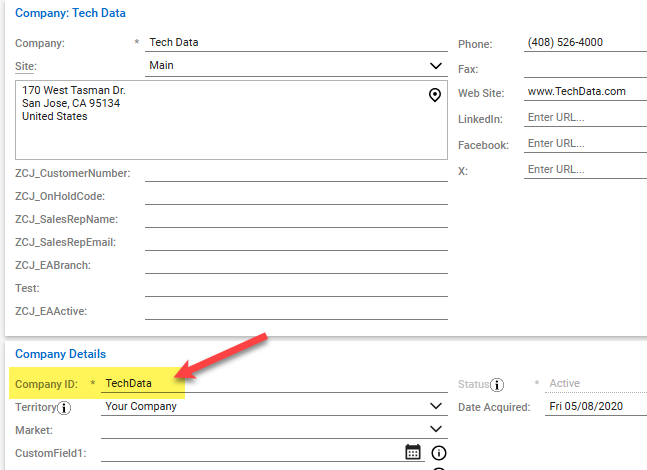Click the Phone number field
The height and width of the screenshot is (470, 647).
pos(585,43)
